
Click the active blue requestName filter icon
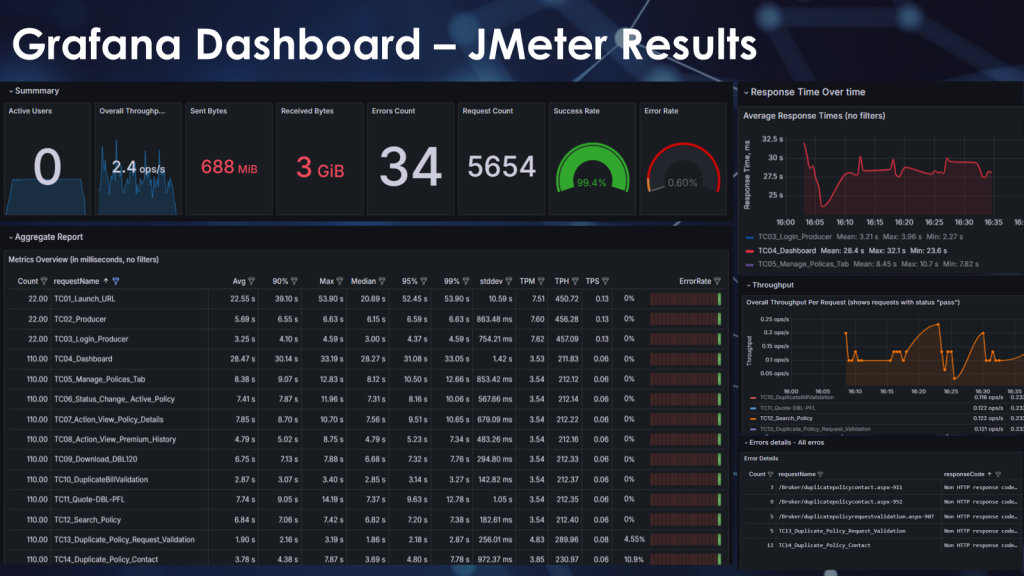(116, 281)
